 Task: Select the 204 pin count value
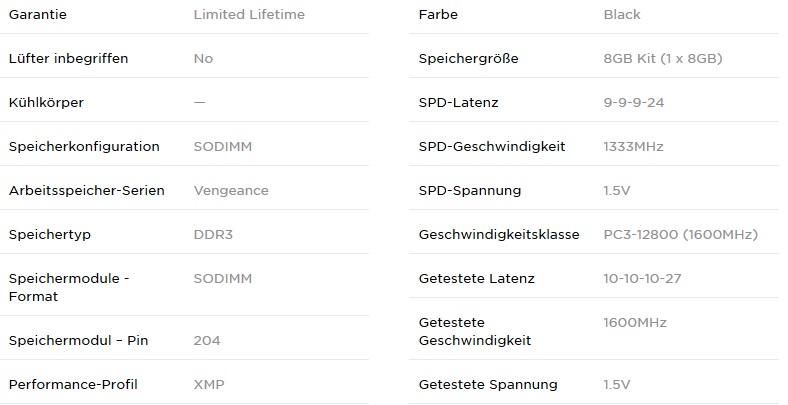tap(207, 340)
